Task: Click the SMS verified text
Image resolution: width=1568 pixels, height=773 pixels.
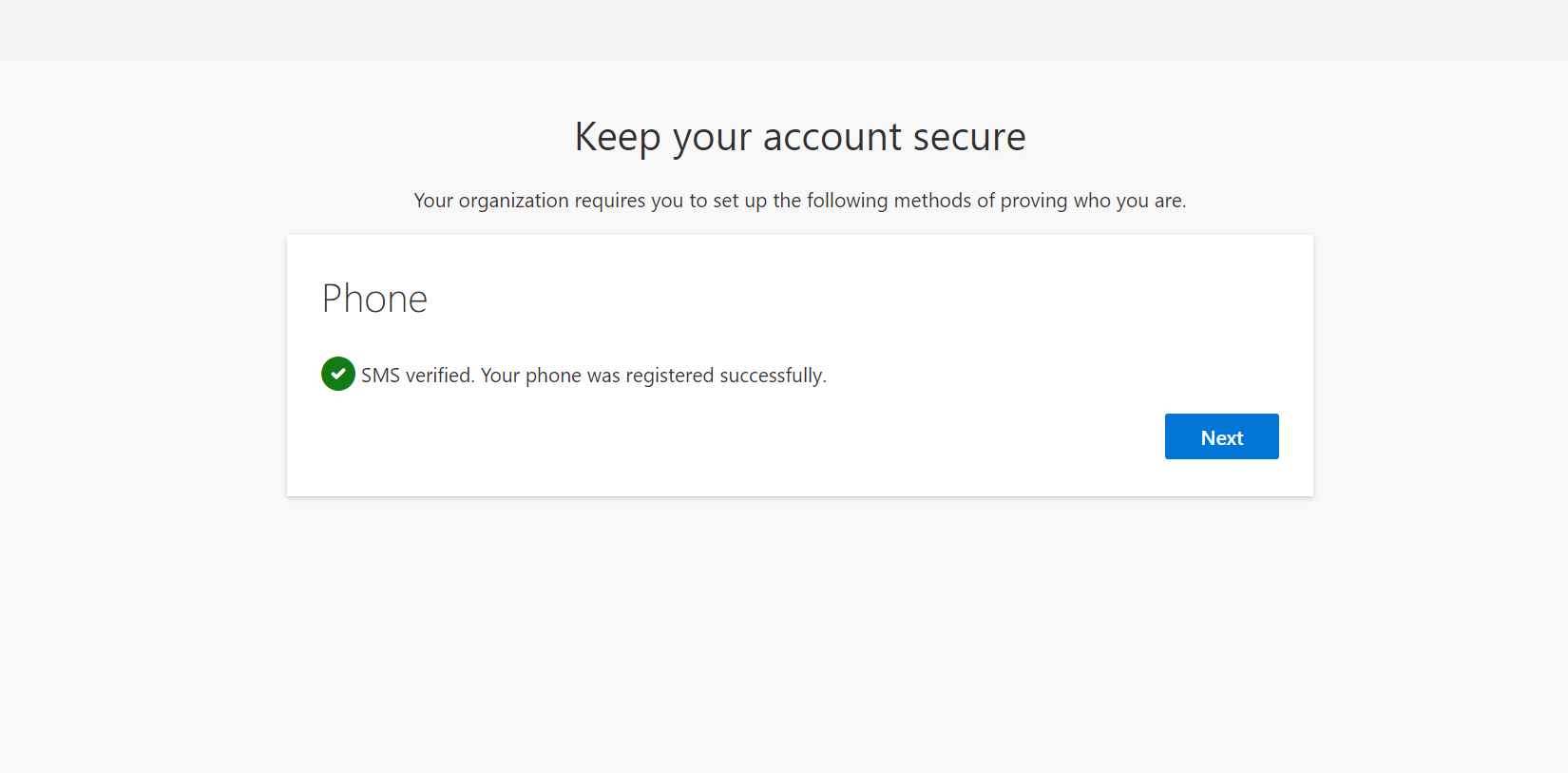Action: 416,376
